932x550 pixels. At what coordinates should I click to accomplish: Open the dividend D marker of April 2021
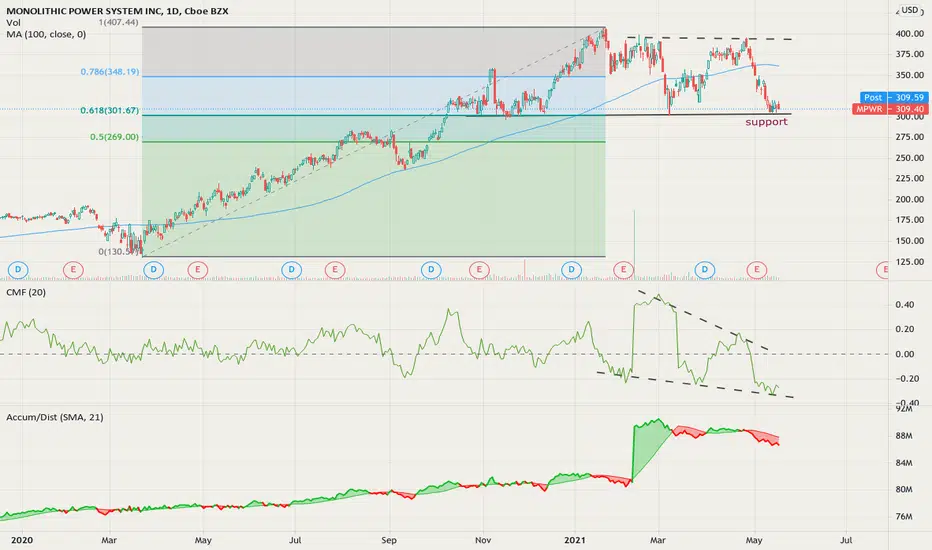click(705, 270)
